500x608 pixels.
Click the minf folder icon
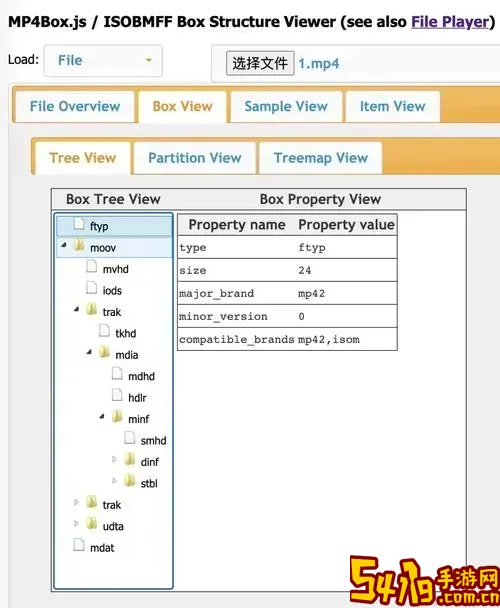[117, 417]
